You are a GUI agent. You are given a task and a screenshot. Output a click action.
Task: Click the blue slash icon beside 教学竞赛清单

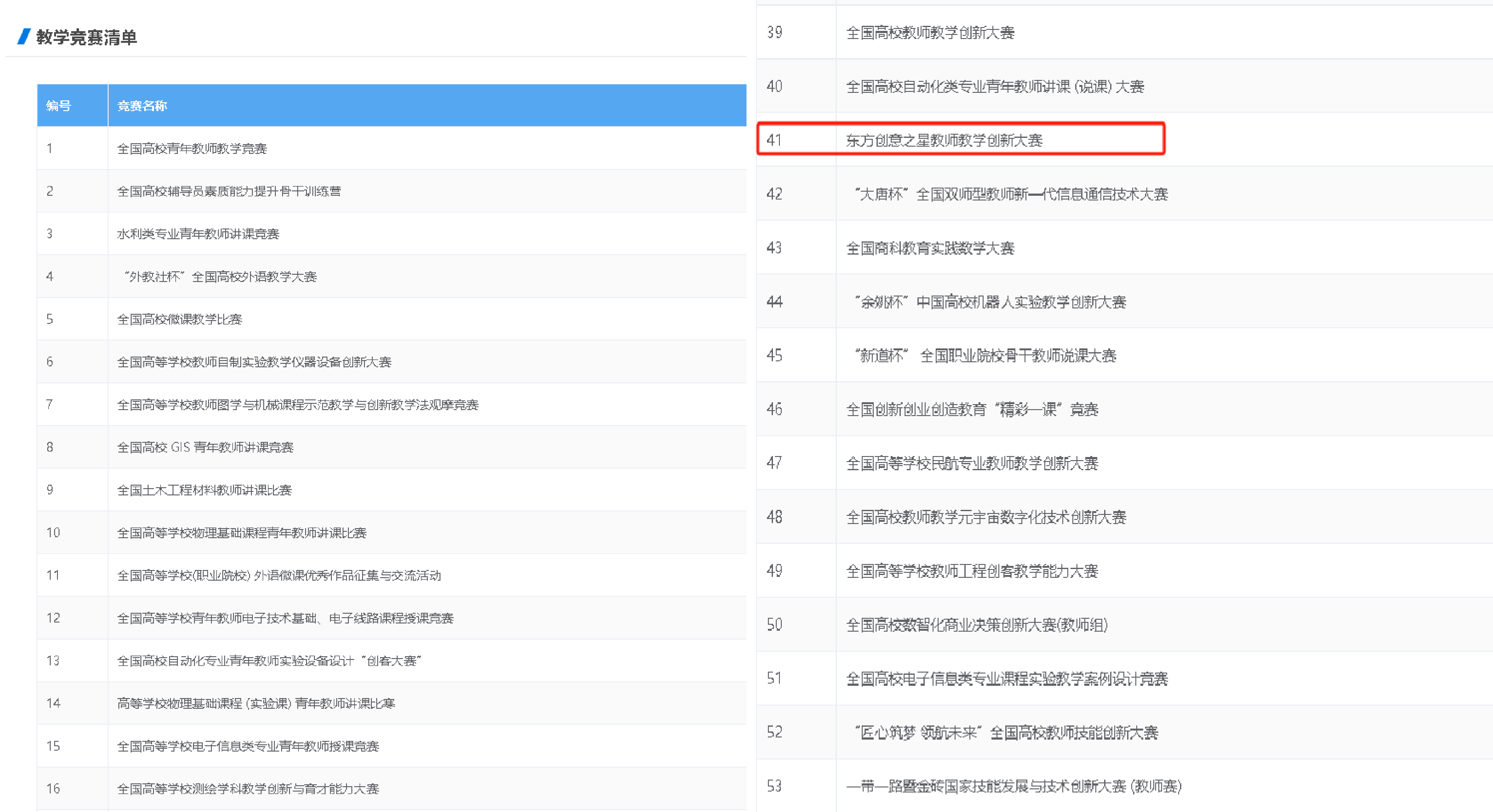tap(24, 37)
